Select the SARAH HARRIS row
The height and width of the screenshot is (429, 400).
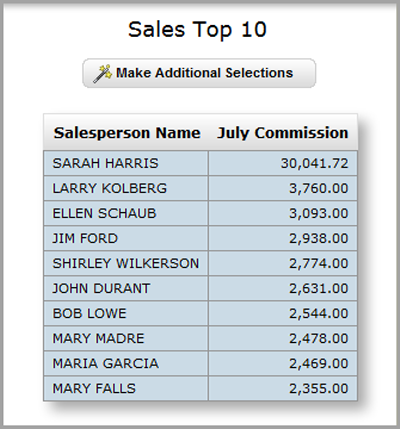click(x=200, y=163)
